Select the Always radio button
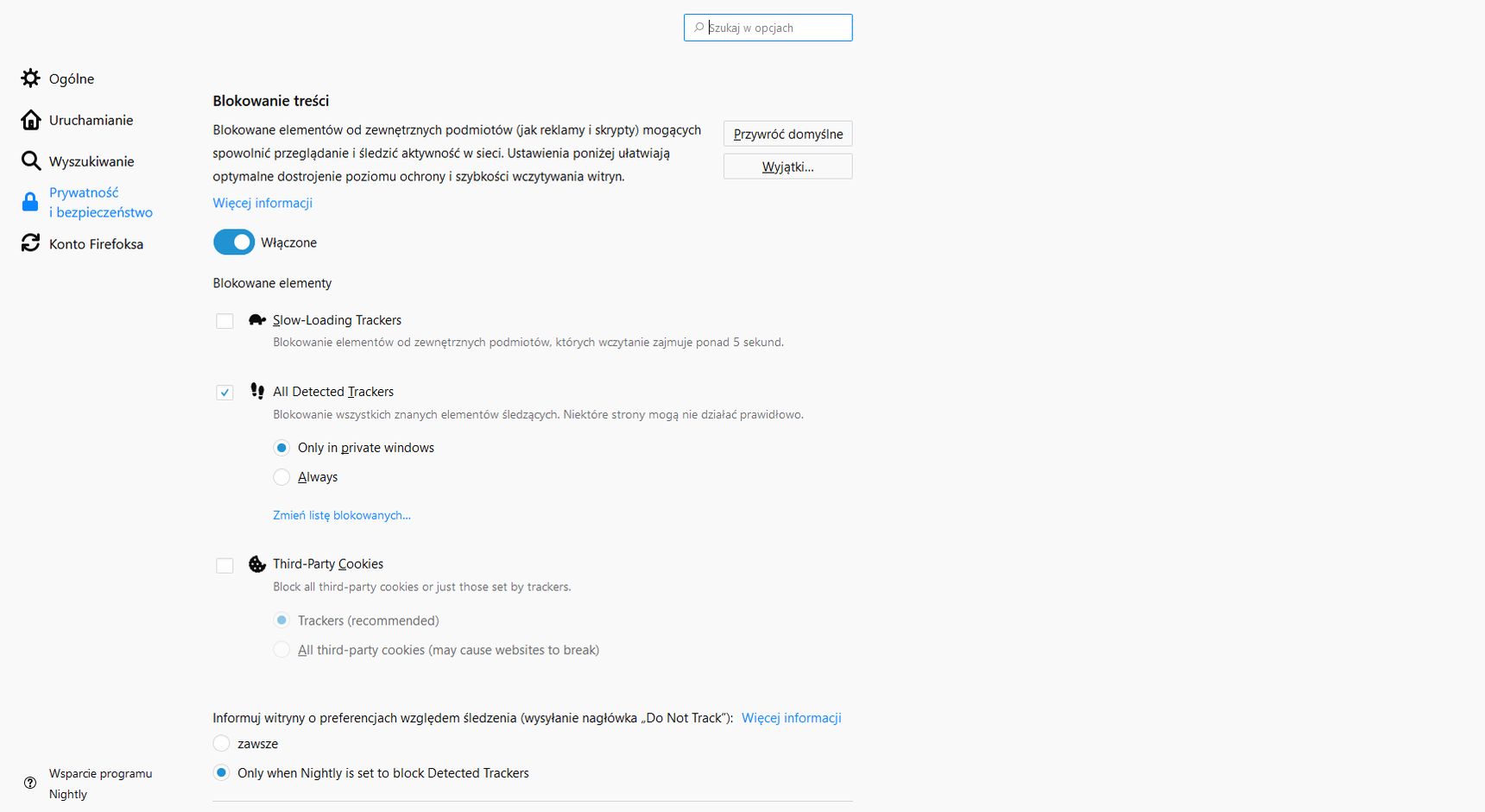Viewport: 1485px width, 812px height. (281, 477)
